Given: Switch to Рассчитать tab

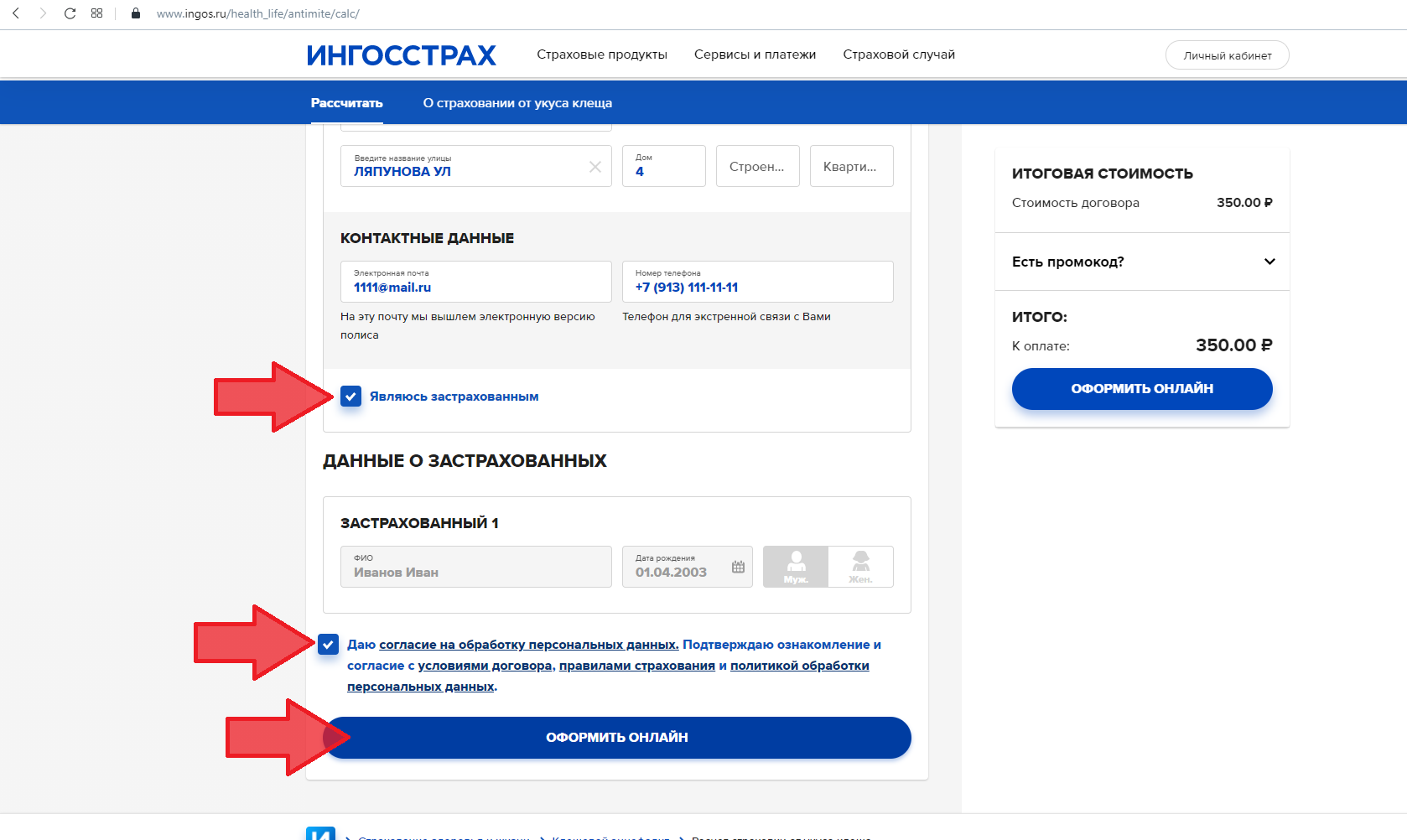Looking at the screenshot, I should 346,103.
